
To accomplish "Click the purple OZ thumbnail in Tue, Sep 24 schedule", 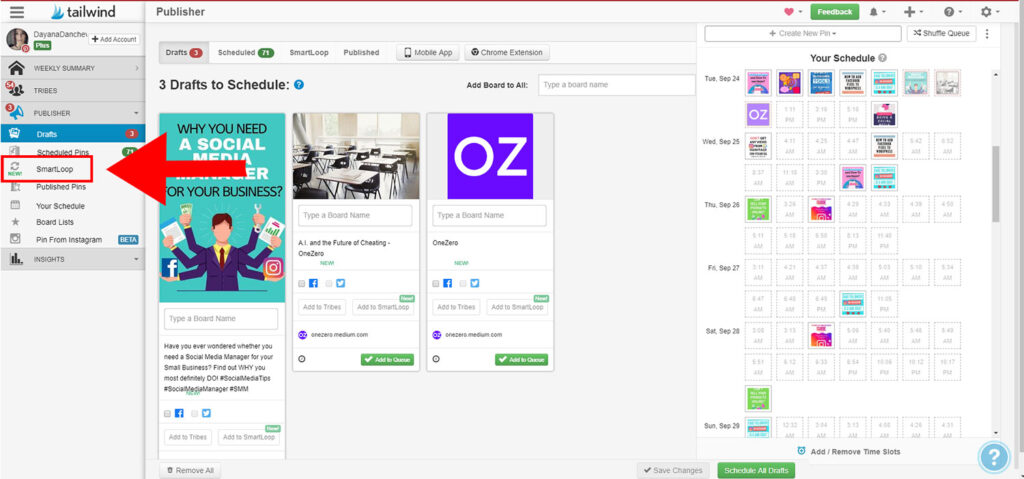I will pos(758,114).
